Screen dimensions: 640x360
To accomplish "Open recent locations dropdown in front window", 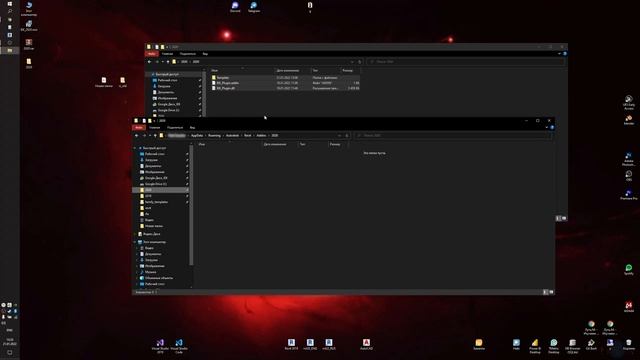I will [150, 136].
